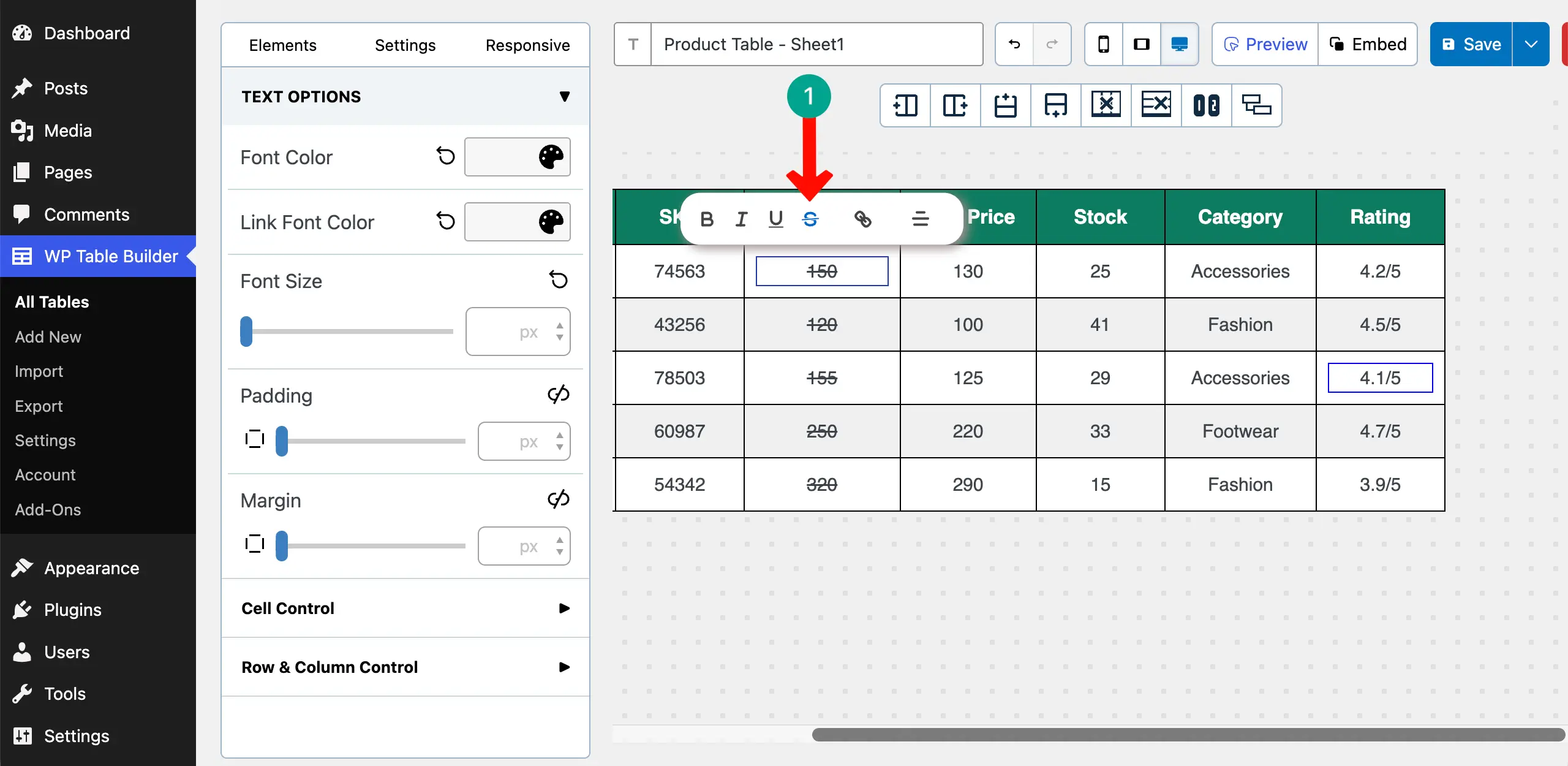The image size is (1568, 766).
Task: Open the Save dropdown arrow
Action: pos(1531,44)
